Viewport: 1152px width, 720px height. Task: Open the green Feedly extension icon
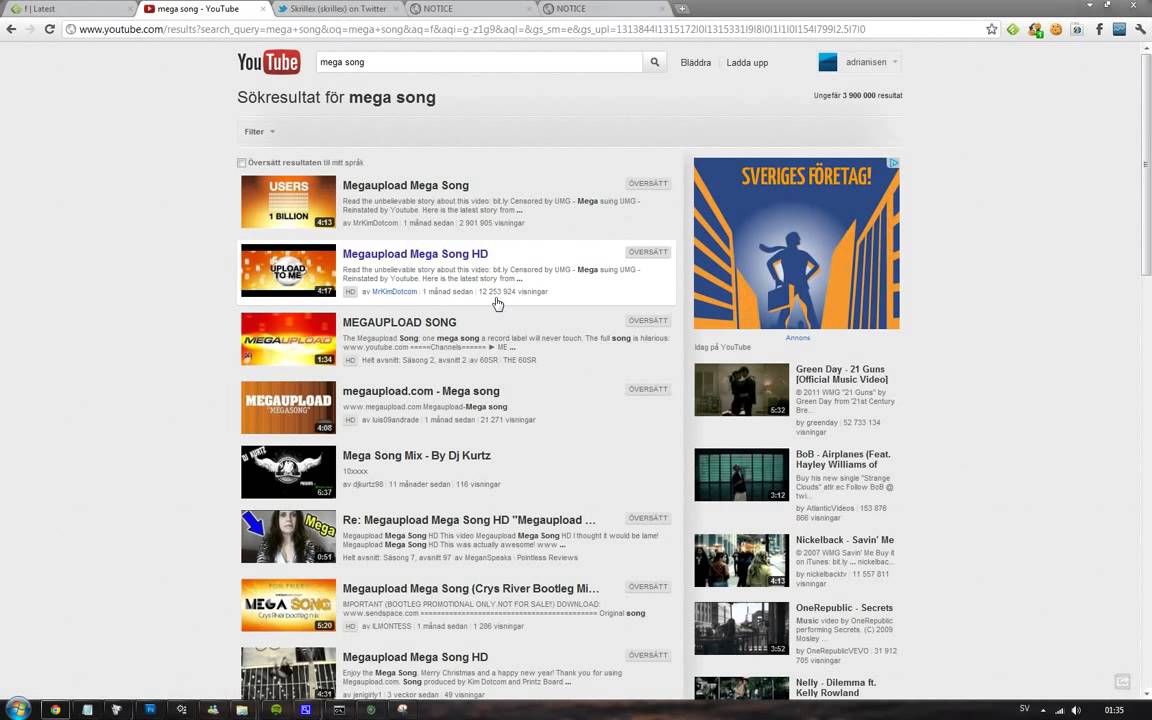(1013, 29)
